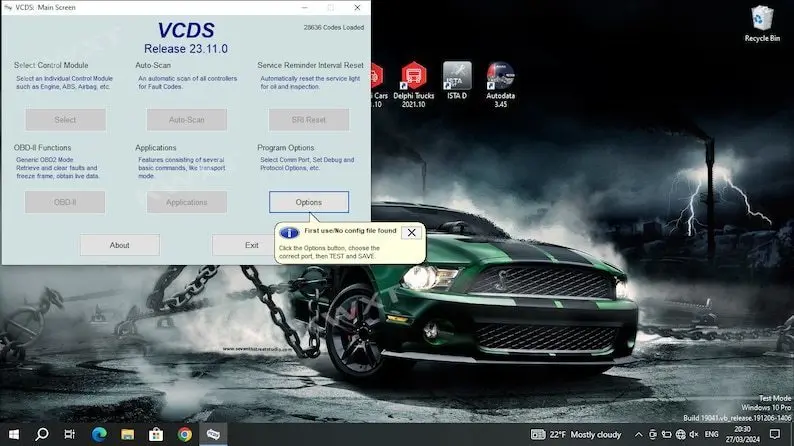This screenshot has width=794, height=446.
Task: Open the clock showing 20:30
Action: (x=742, y=434)
